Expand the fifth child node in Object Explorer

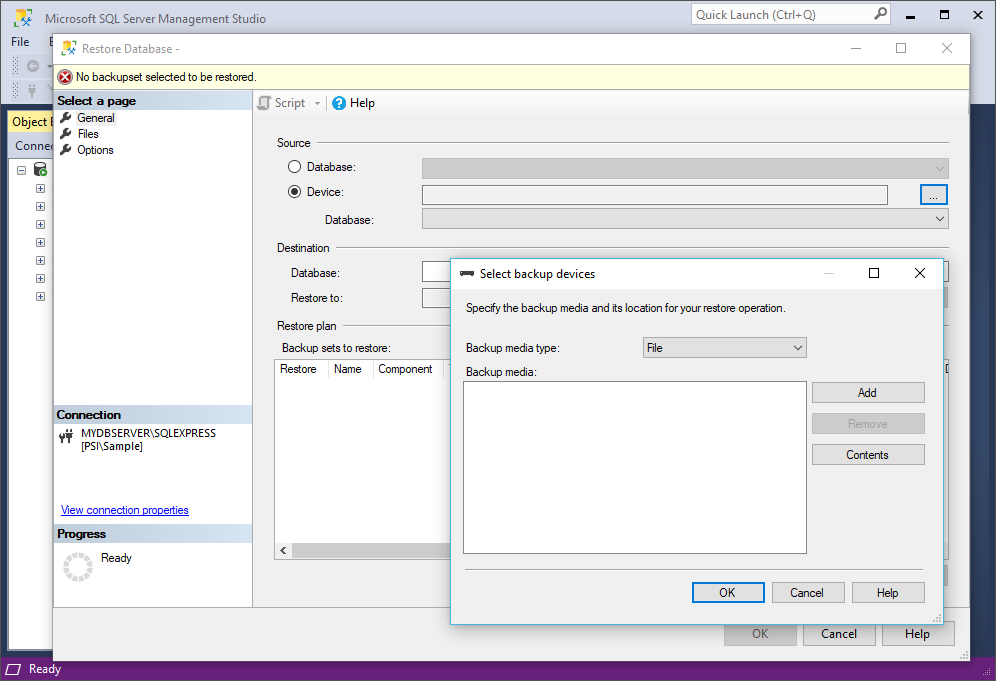40,260
